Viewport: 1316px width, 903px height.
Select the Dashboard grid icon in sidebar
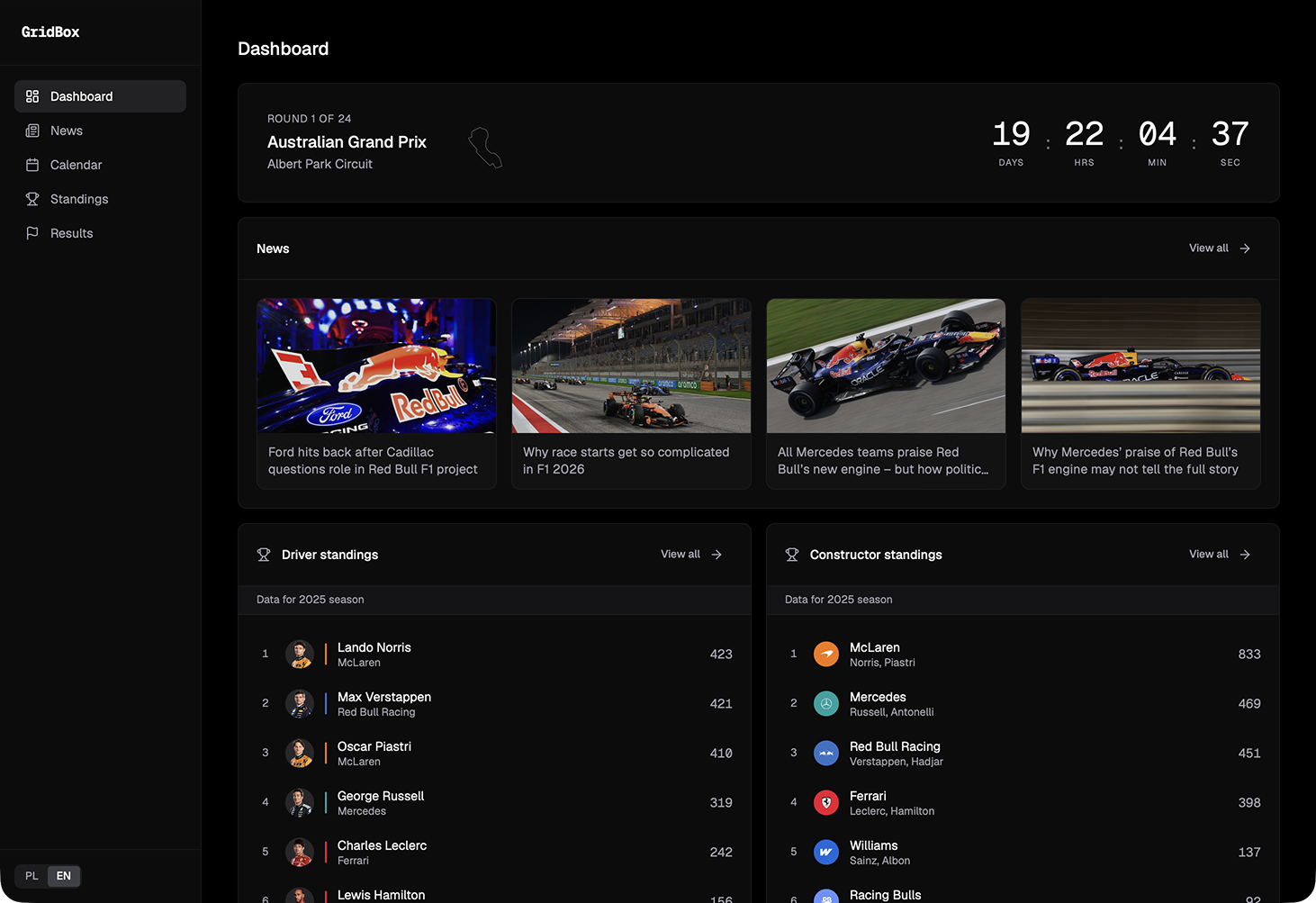(32, 96)
